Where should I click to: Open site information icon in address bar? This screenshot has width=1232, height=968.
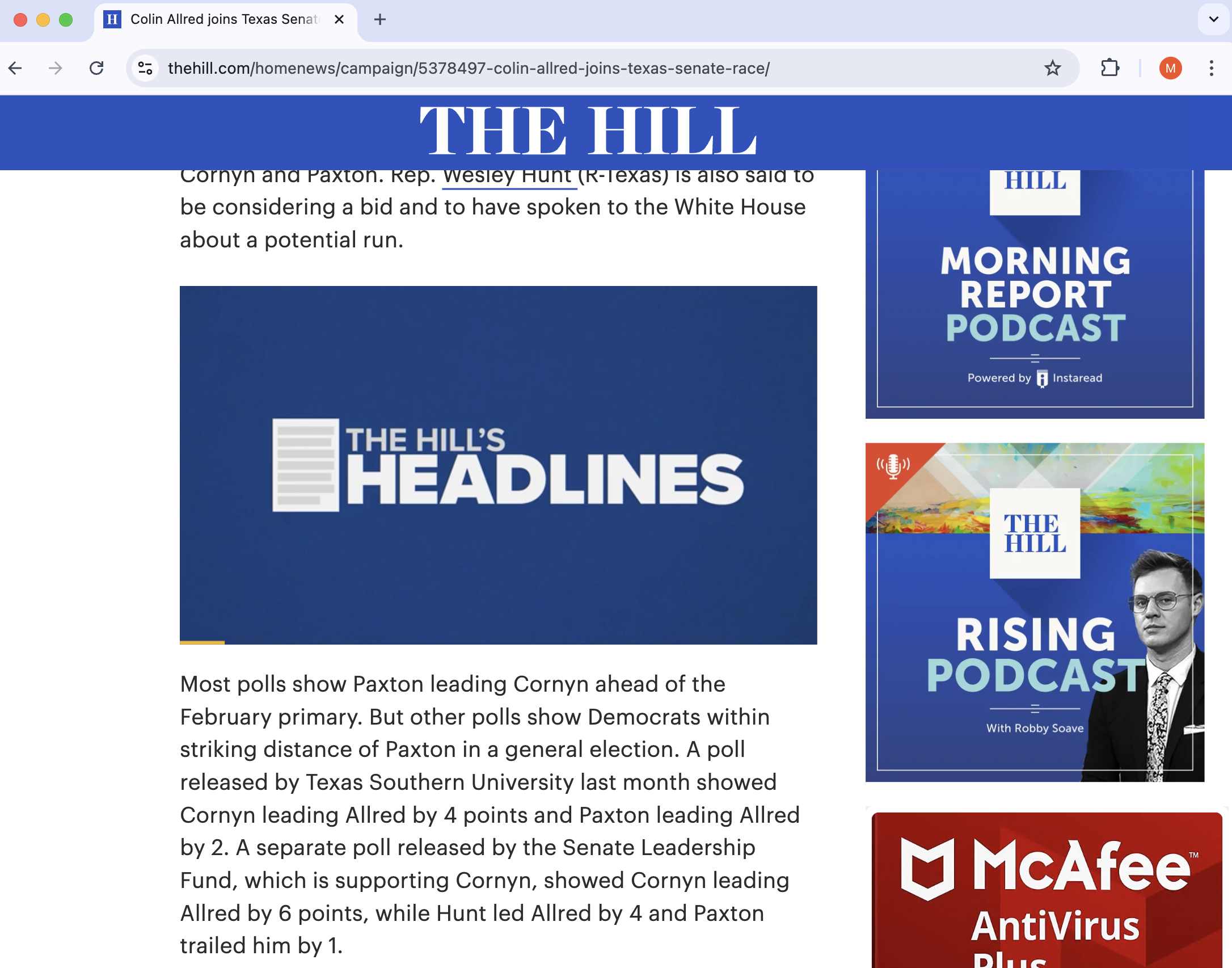[x=145, y=68]
